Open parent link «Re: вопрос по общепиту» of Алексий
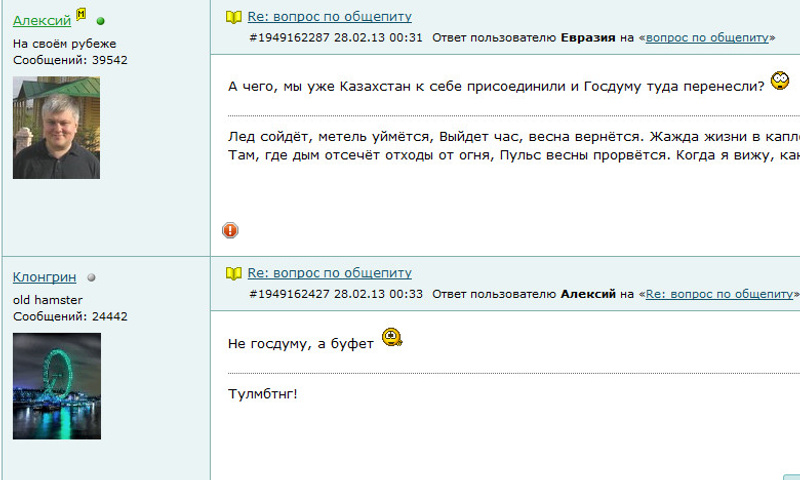The image size is (800, 480). [720, 294]
